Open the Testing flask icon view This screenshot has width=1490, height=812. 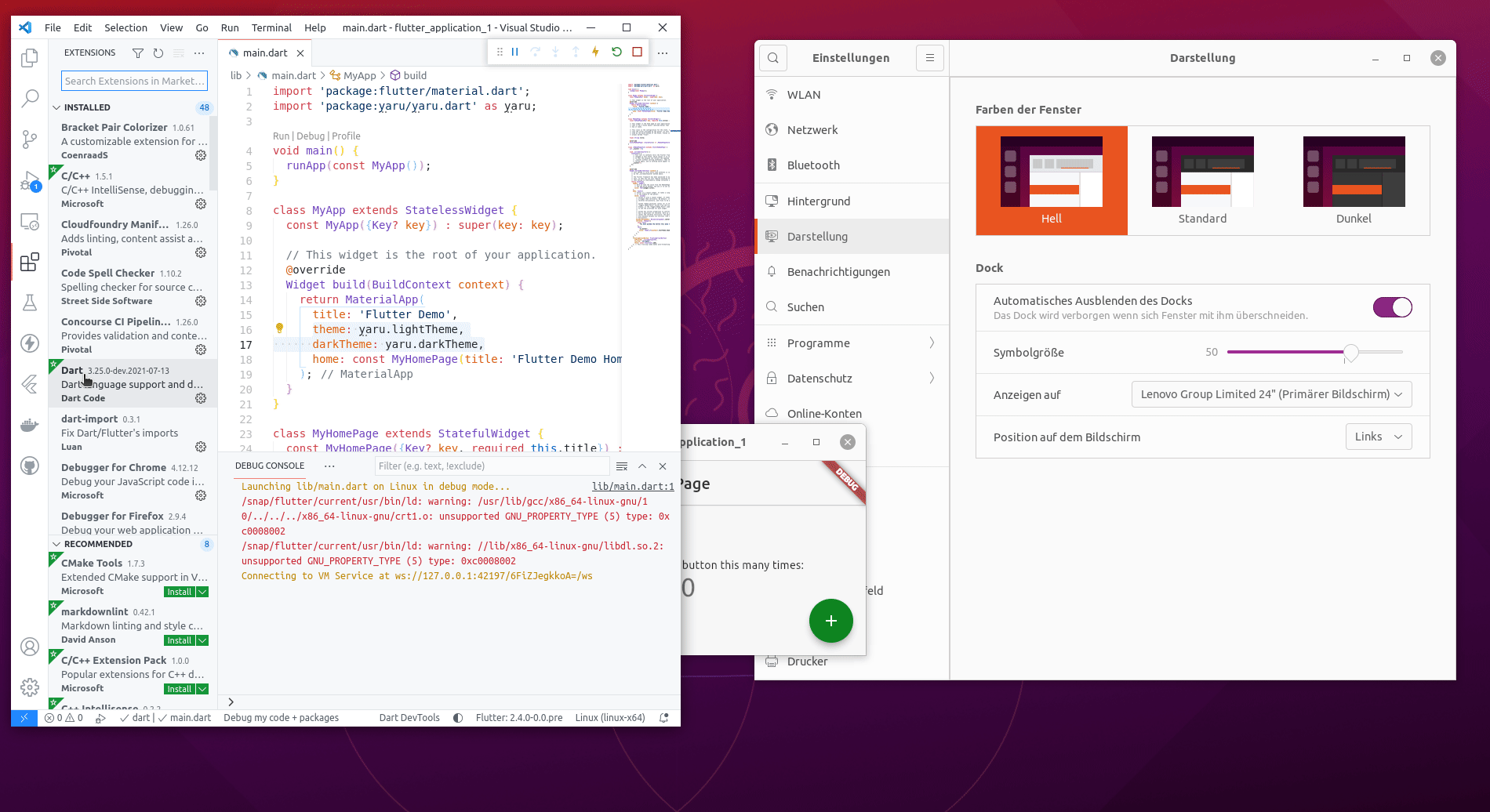click(30, 303)
